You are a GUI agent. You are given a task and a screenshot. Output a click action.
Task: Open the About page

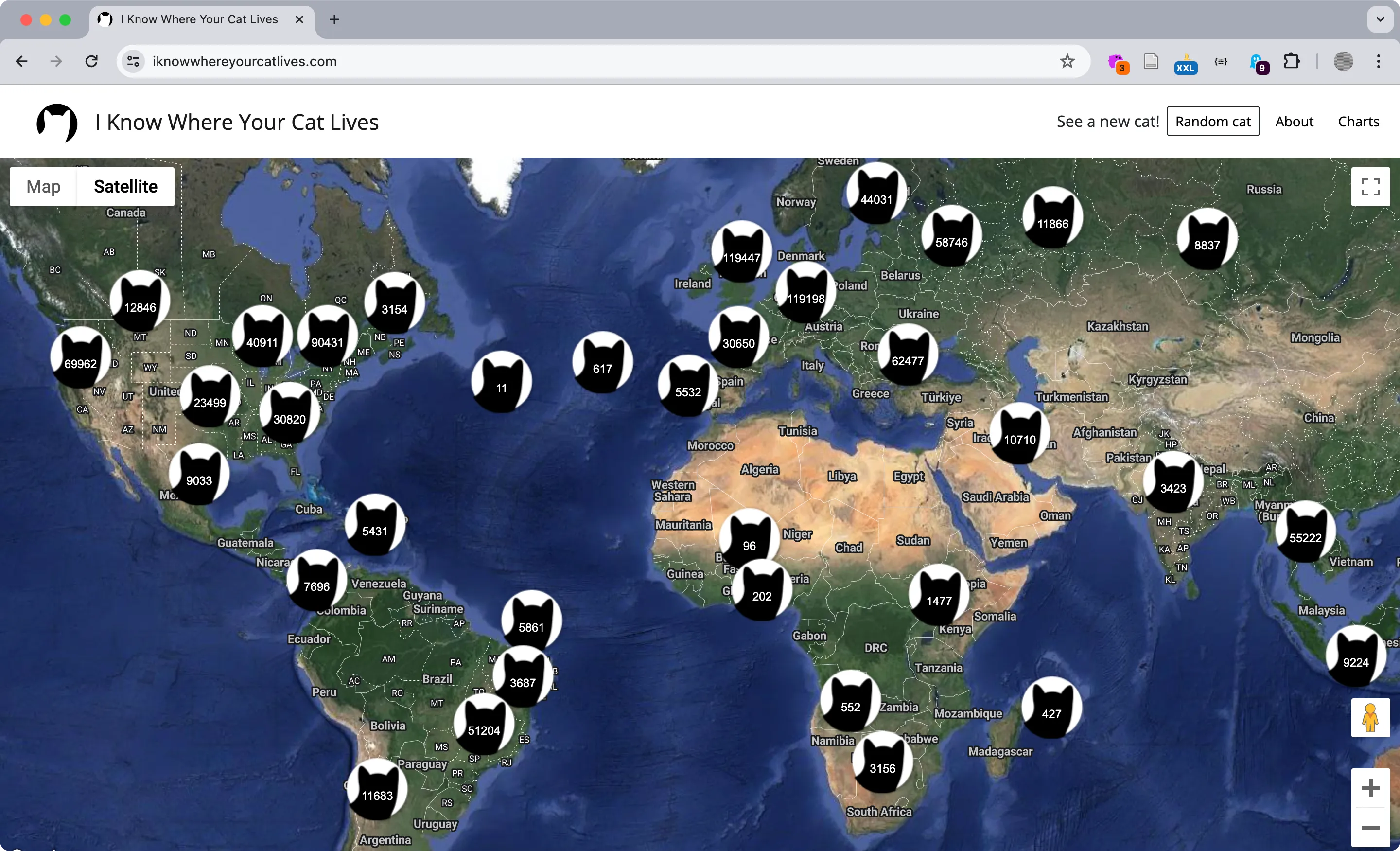pyautogui.click(x=1294, y=122)
